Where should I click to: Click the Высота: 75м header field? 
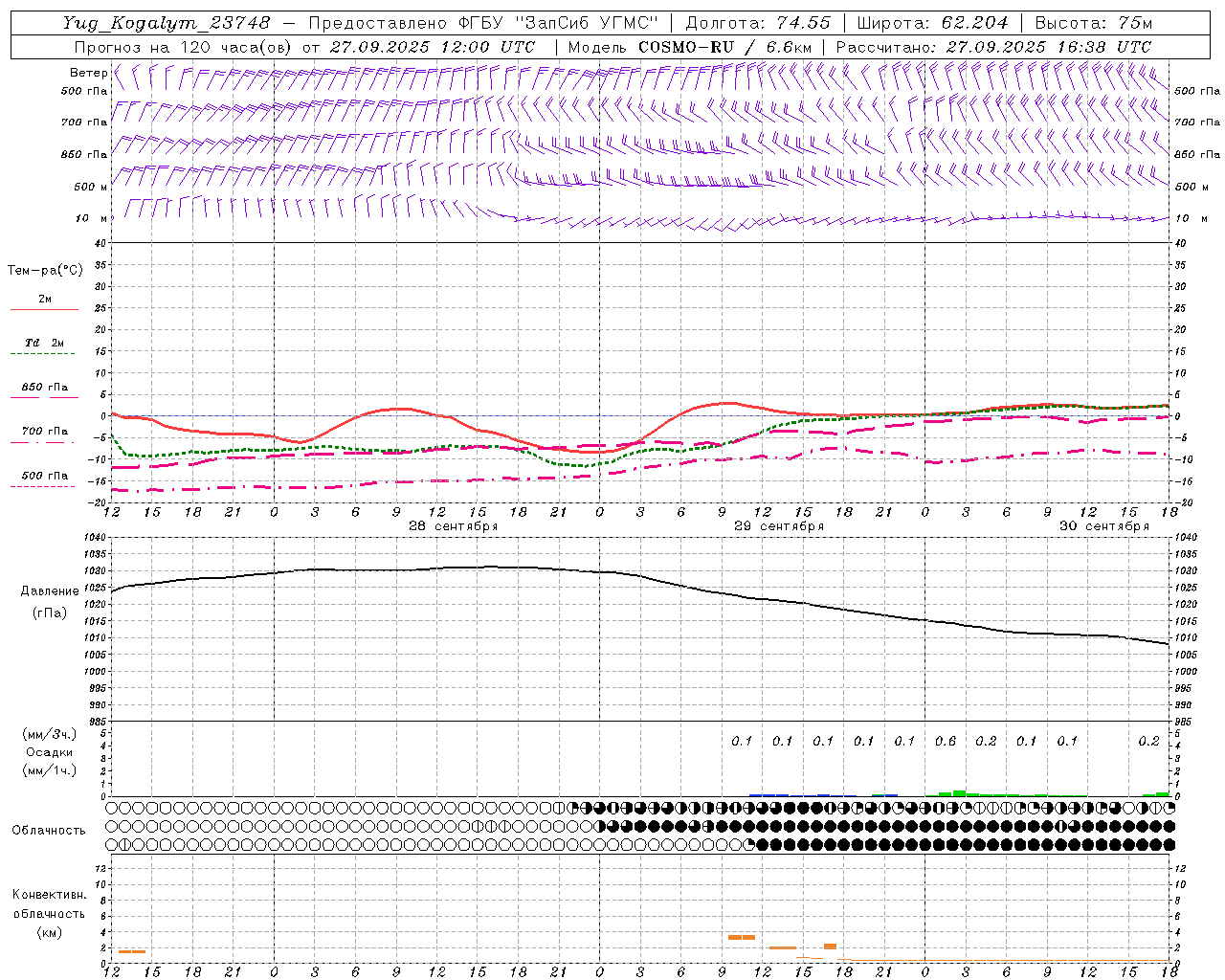click(1093, 23)
